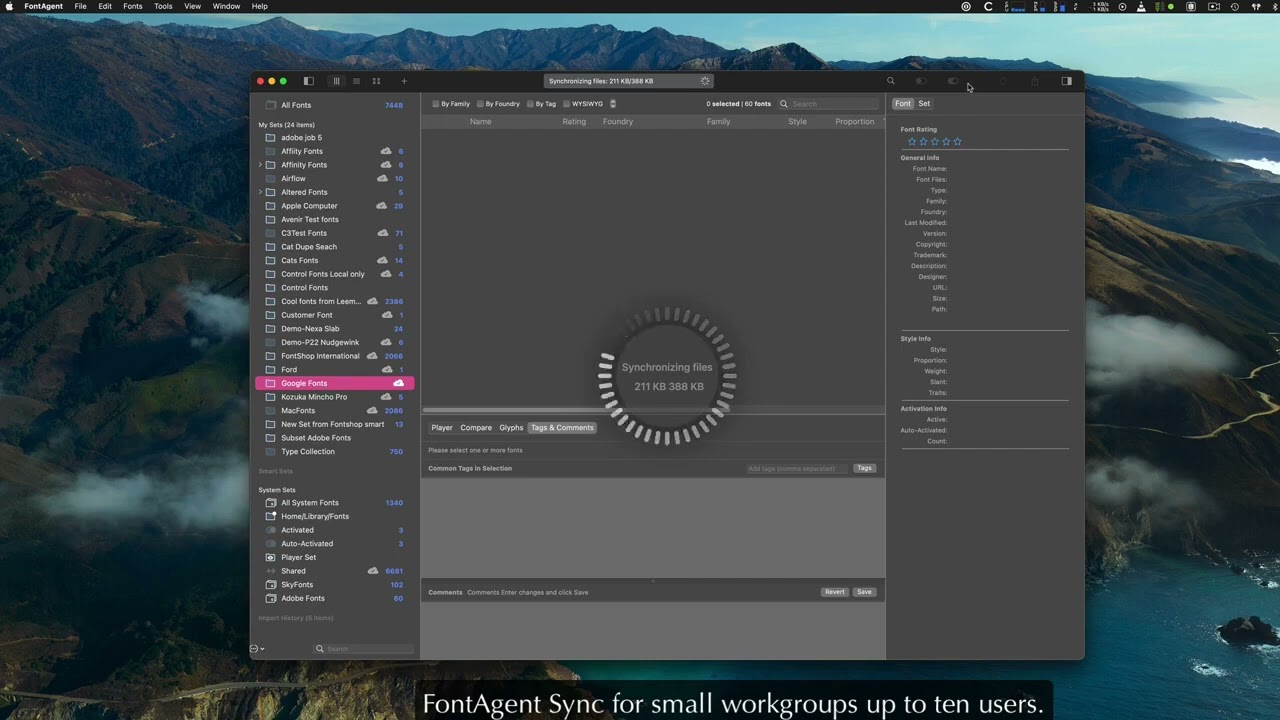The width and height of the screenshot is (1280, 720).
Task: Select the Set tab in inspector
Action: click(924, 104)
